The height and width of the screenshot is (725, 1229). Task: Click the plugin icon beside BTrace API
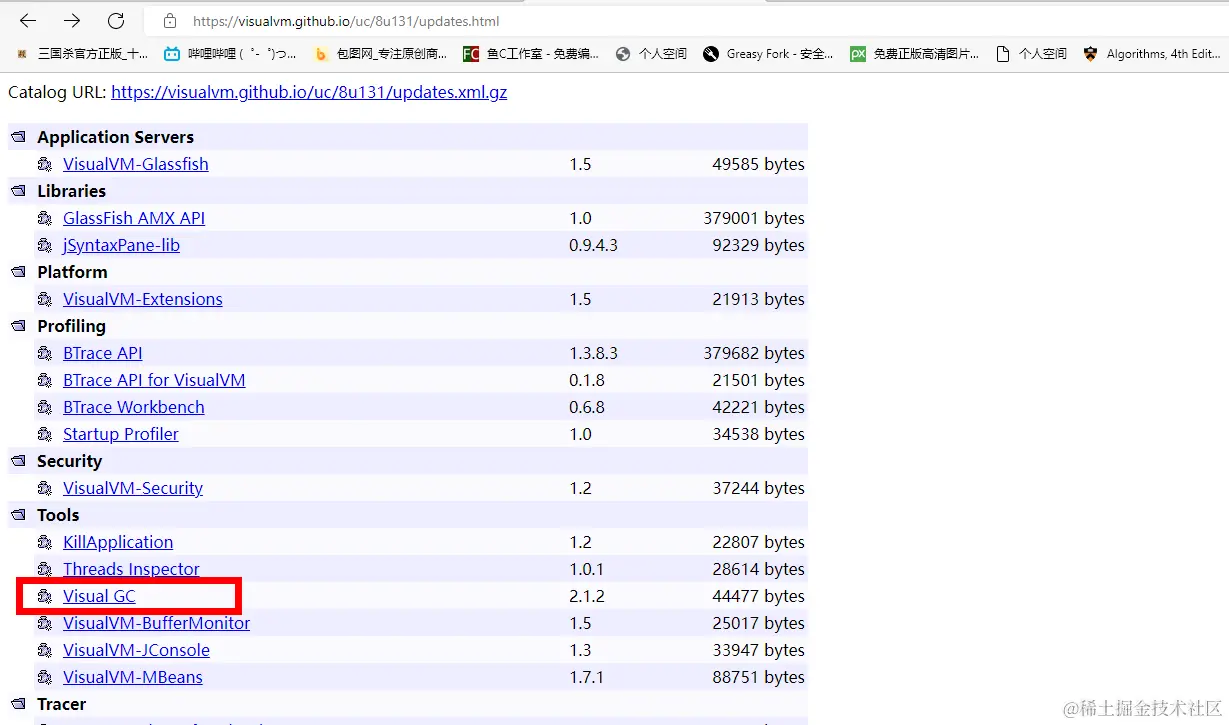(44, 353)
